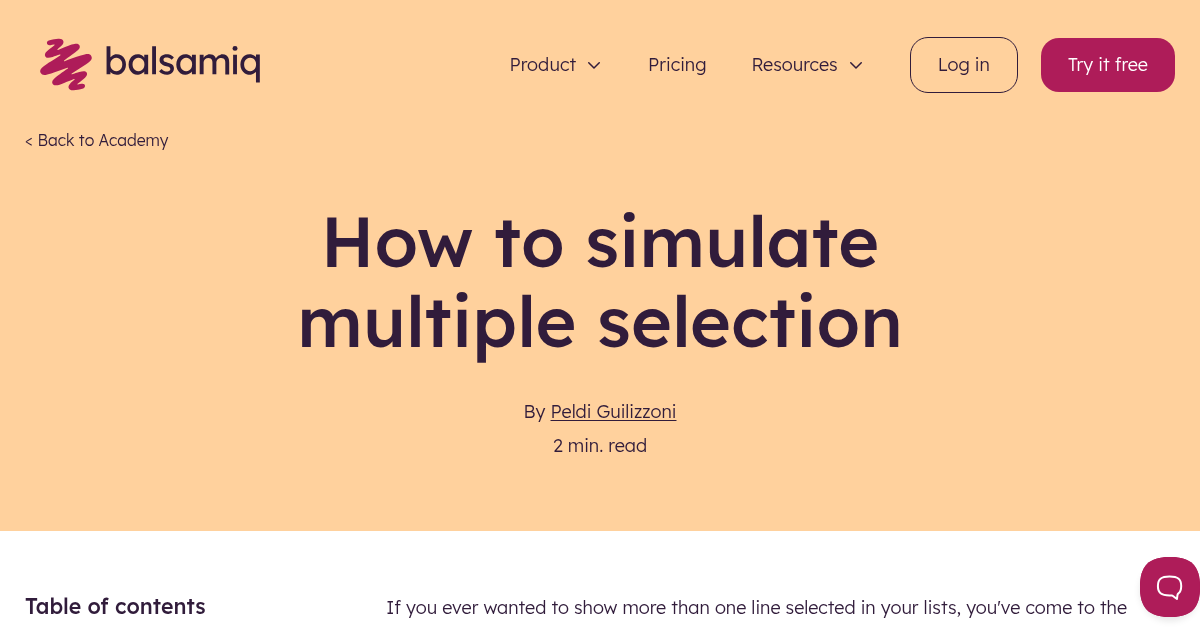Open the chat support widget
The image size is (1200, 627).
click(x=1169, y=586)
